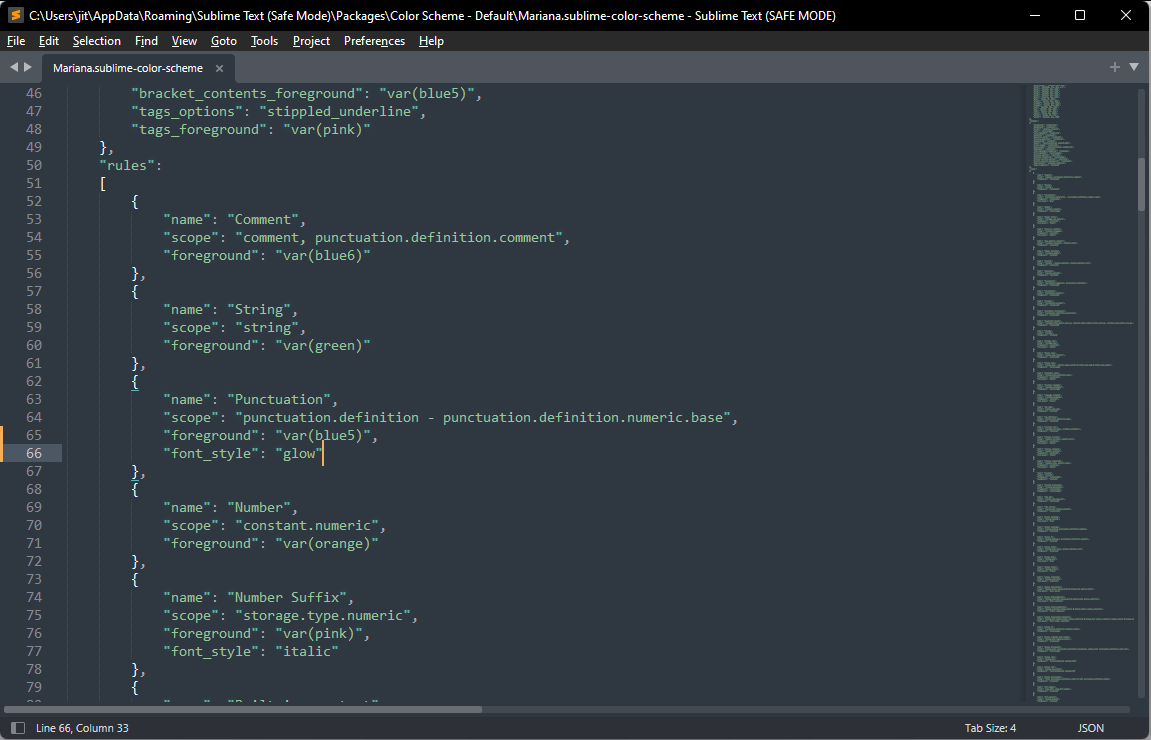This screenshot has height=740, width=1151.
Task: Click the Sublime Text app icon
Action: [15, 15]
